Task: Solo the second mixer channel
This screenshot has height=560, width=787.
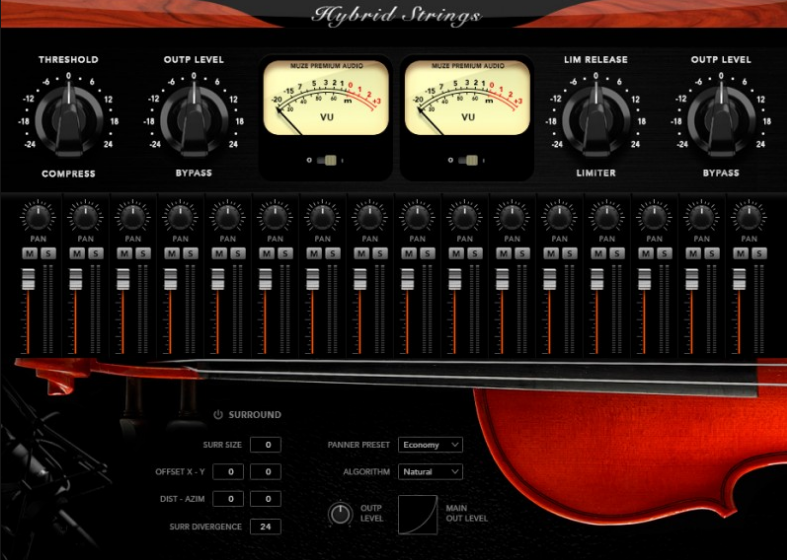Action: pyautogui.click(x=93, y=254)
